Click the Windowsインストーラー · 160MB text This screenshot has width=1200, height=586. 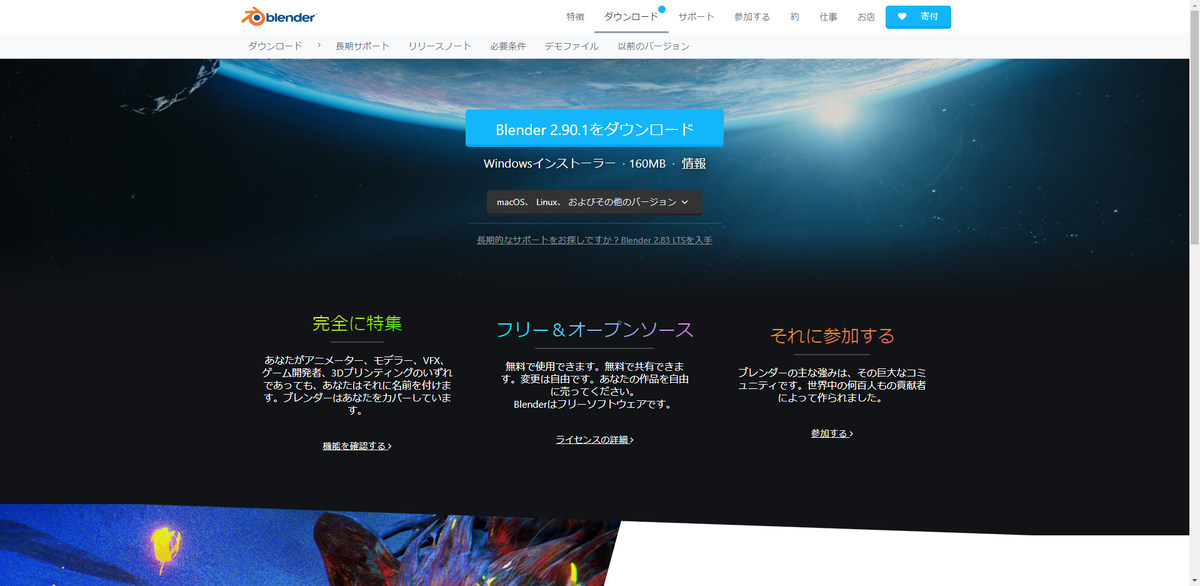pyautogui.click(x=574, y=163)
